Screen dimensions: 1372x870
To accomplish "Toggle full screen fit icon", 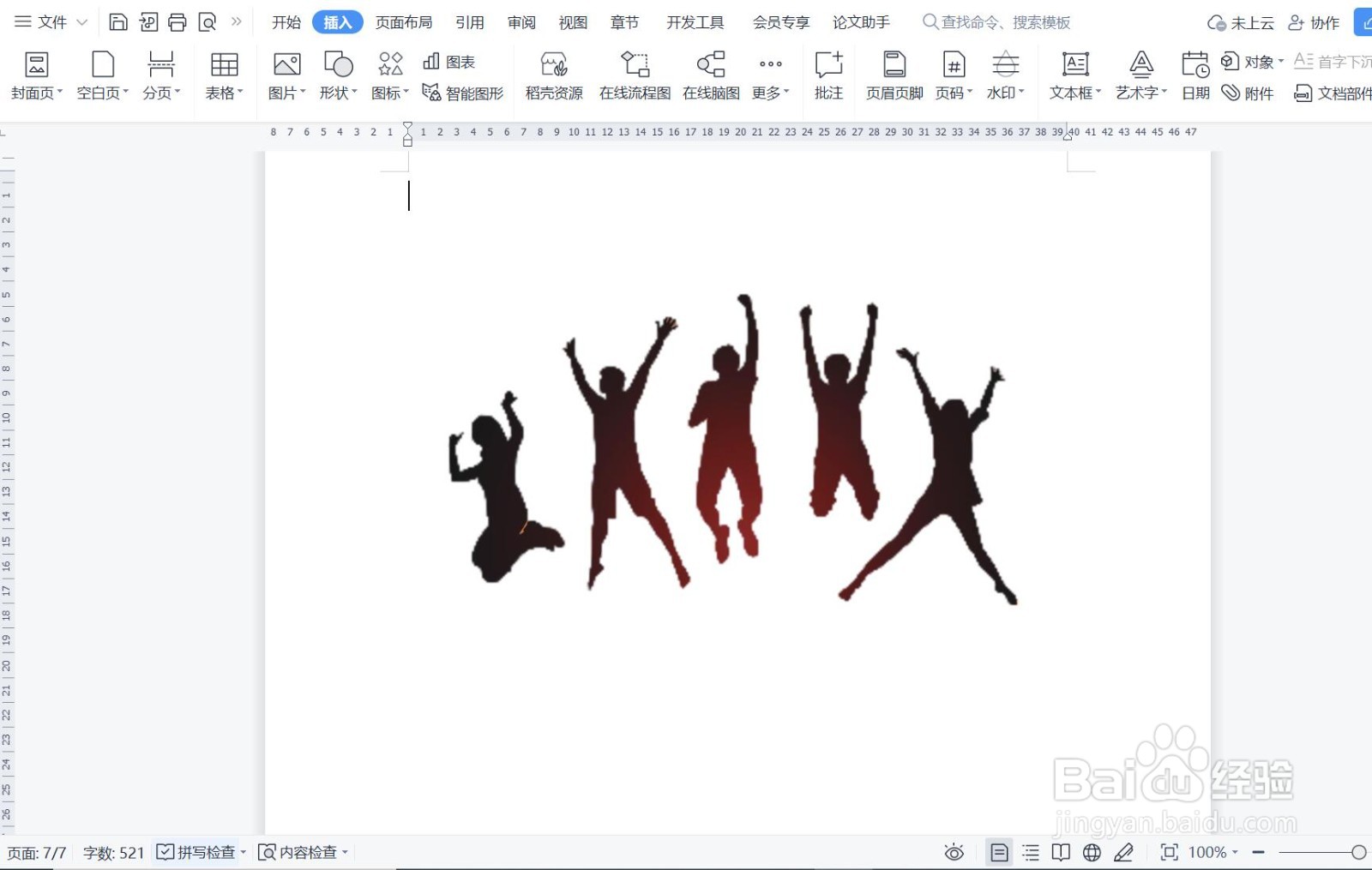I will (x=1169, y=852).
